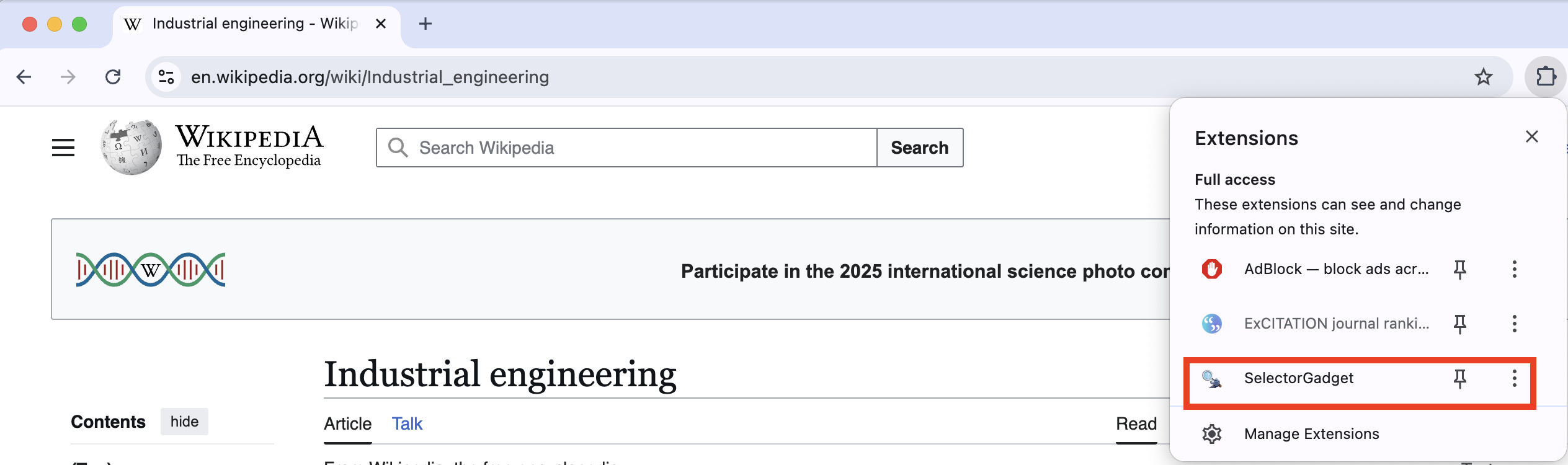Reload the Wikipedia page
This screenshot has width=1568, height=465.
tap(113, 77)
